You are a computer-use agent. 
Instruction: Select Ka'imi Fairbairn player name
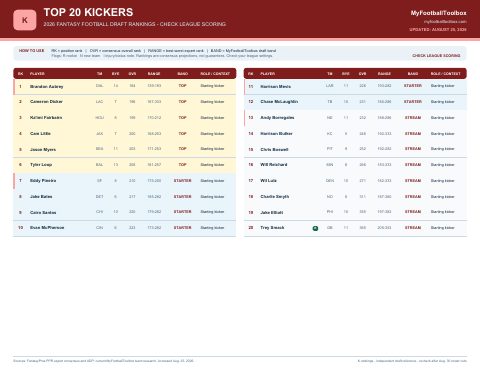46,117
